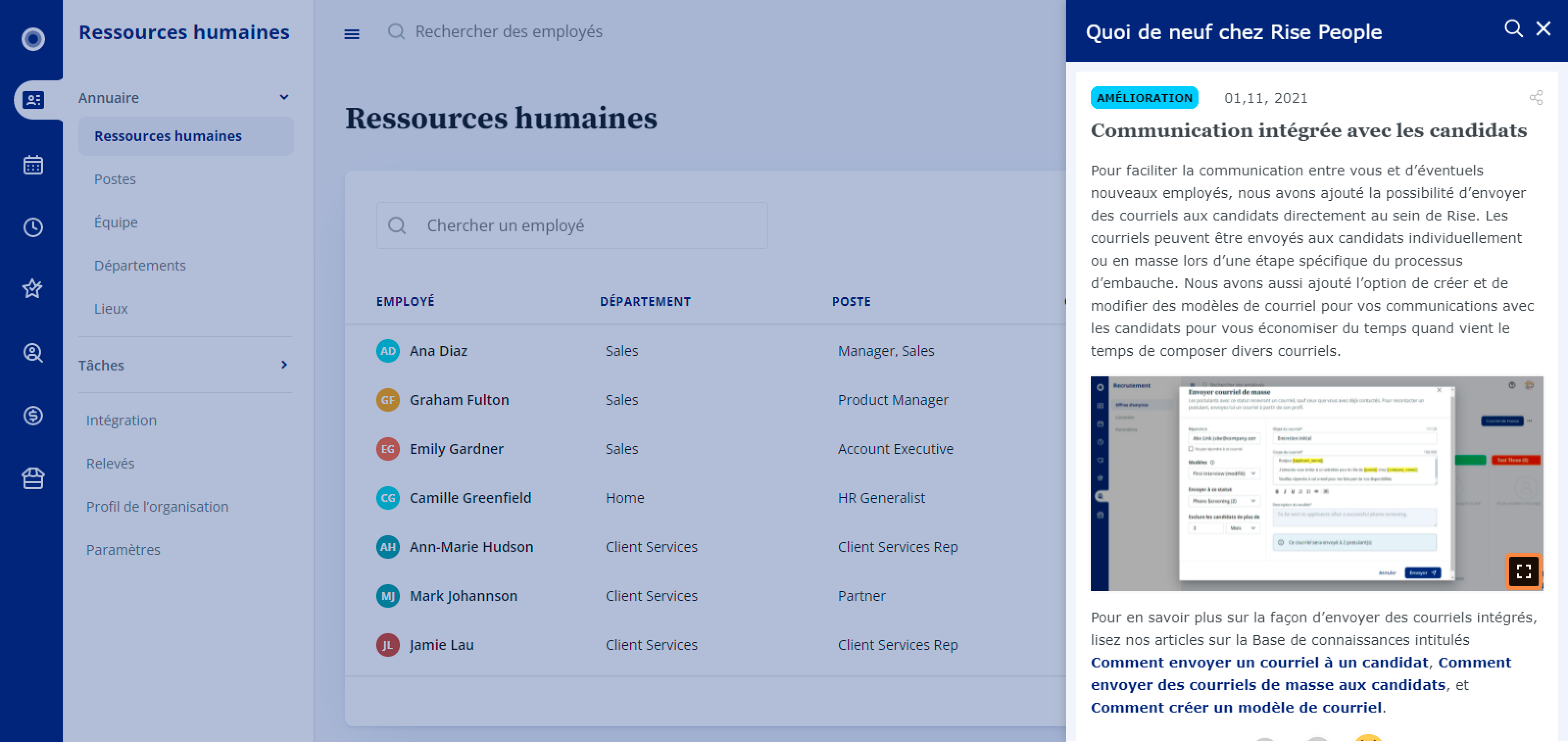Viewport: 1568px width, 742px height.
Task: Open the Départements menu item
Action: click(139, 266)
